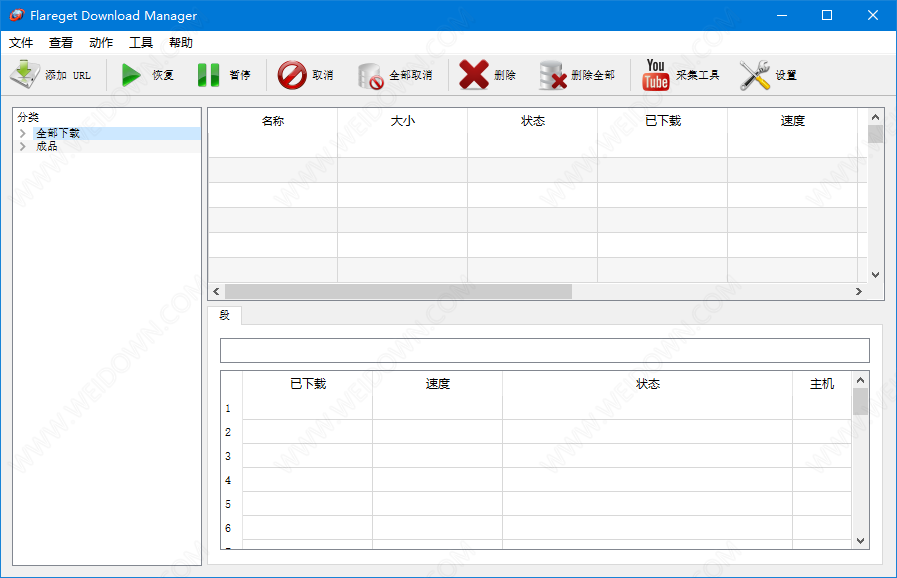
Task: Click the Flareget app icon in title bar
Action: click(17, 15)
